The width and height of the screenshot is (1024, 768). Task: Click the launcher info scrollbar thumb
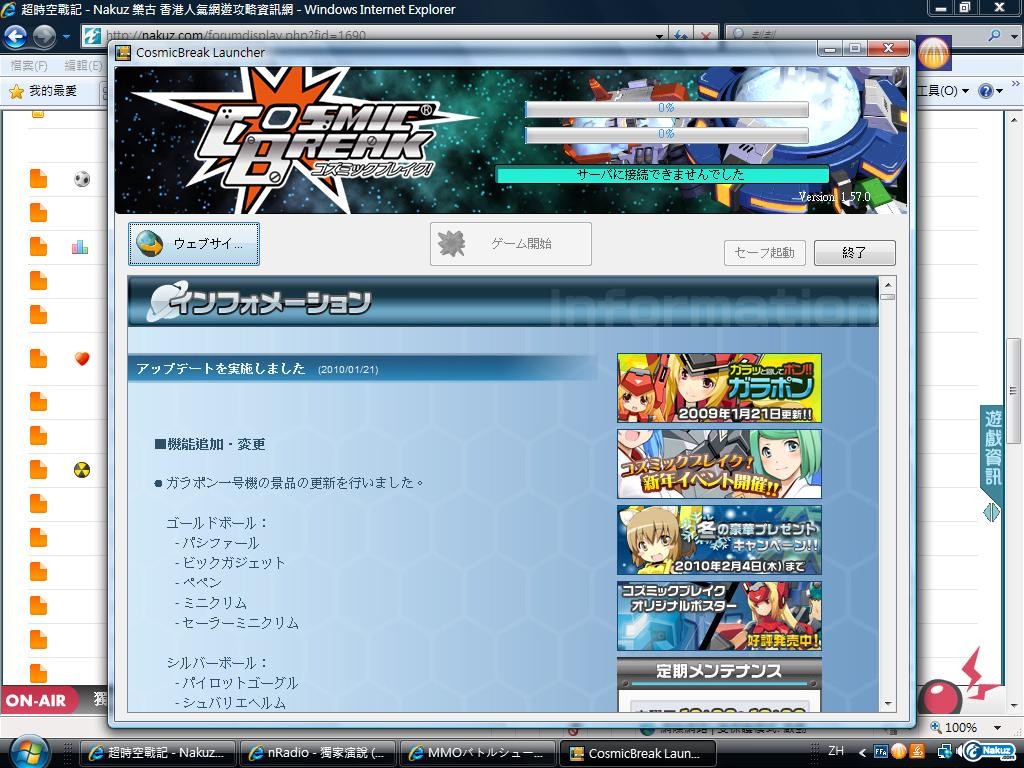click(888, 297)
